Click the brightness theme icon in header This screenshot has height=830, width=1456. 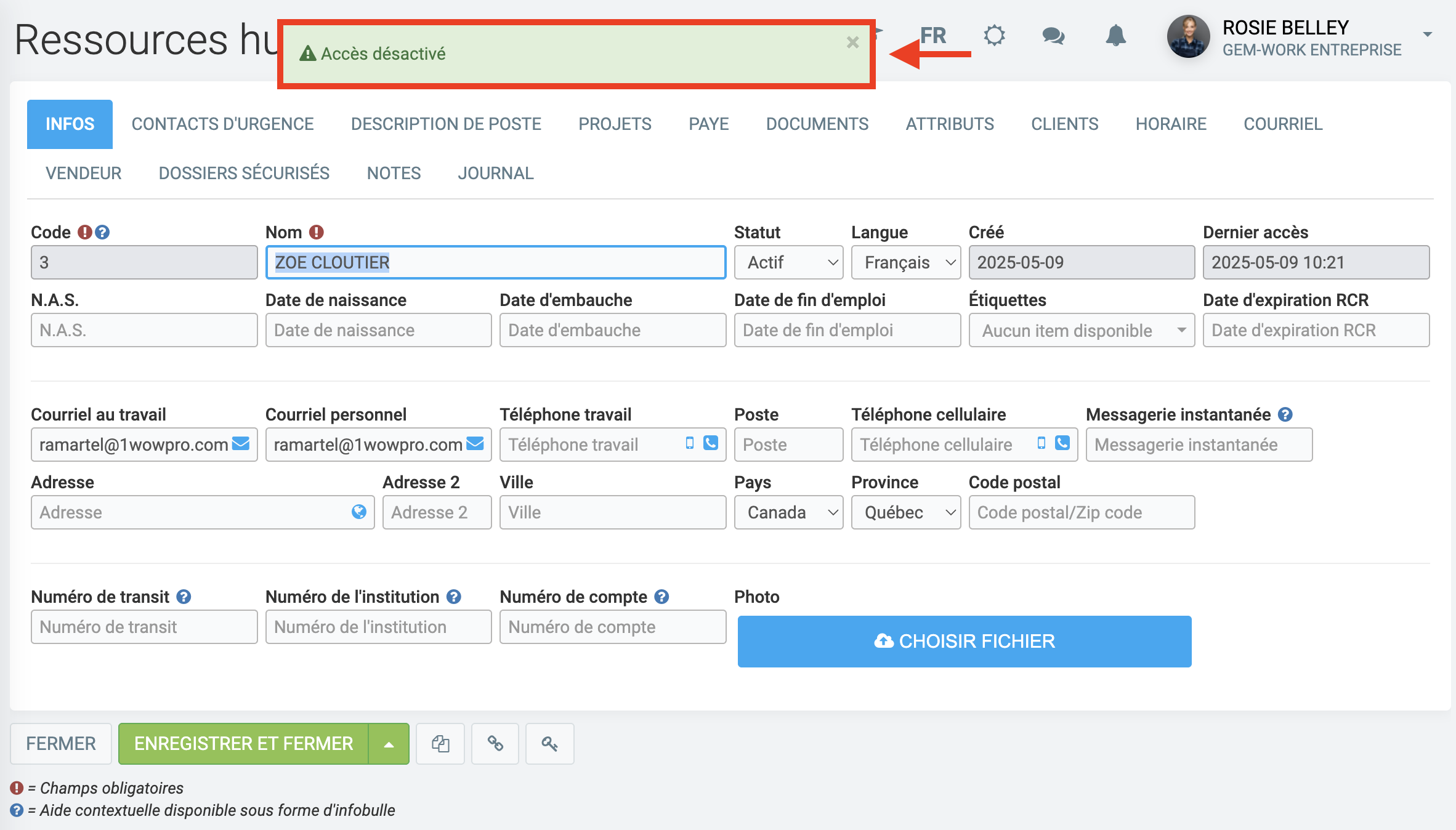click(x=994, y=36)
